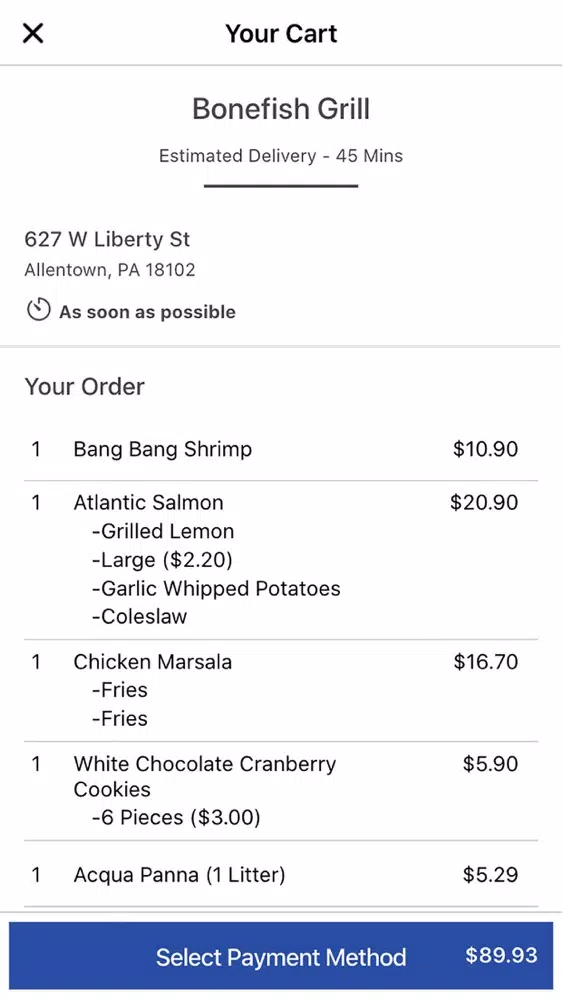Viewport: 563px width, 1000px height.
Task: Open the Atlantic Salmon order item
Action: (x=281, y=560)
